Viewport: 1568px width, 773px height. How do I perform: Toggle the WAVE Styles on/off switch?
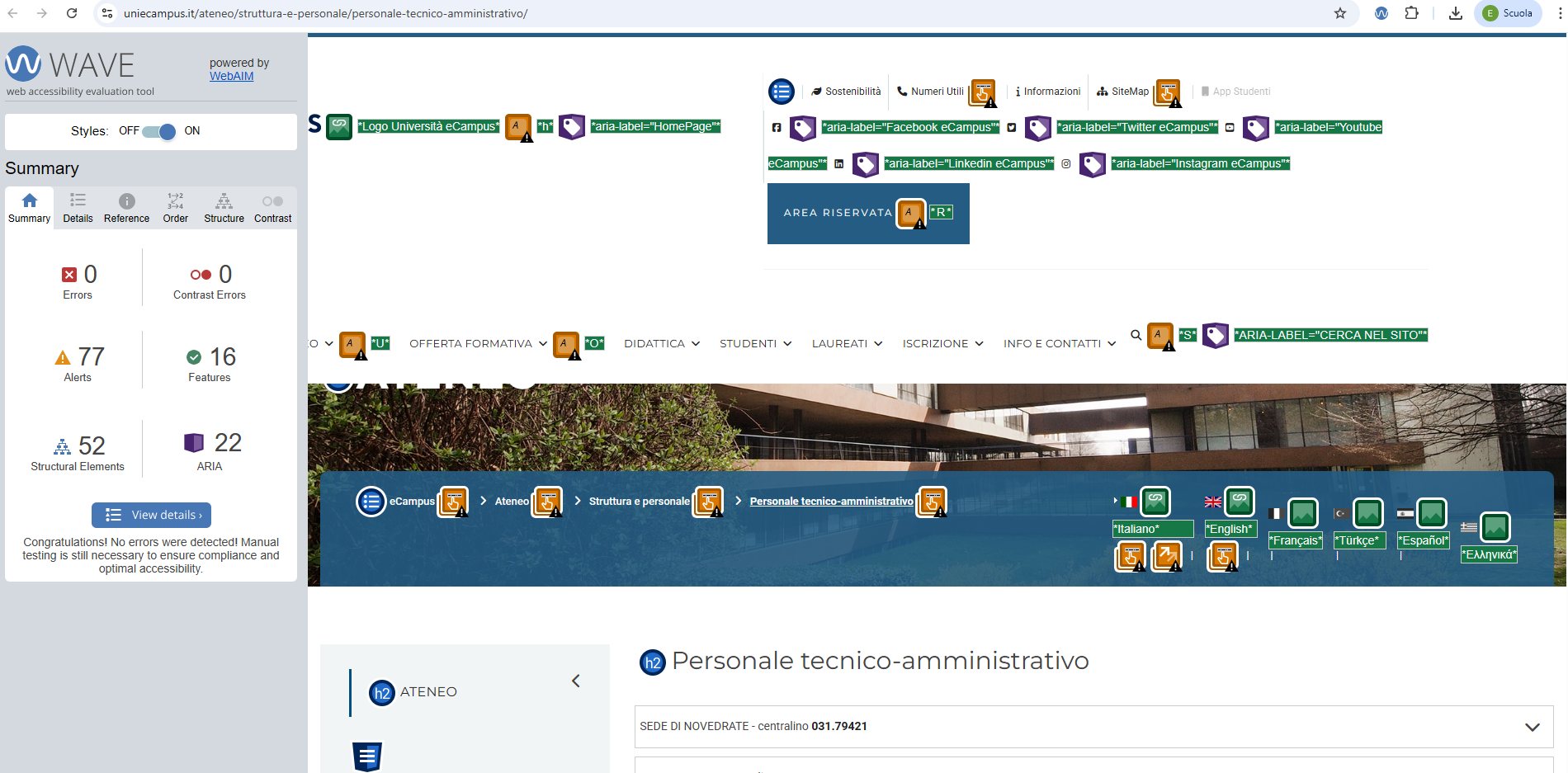(158, 131)
